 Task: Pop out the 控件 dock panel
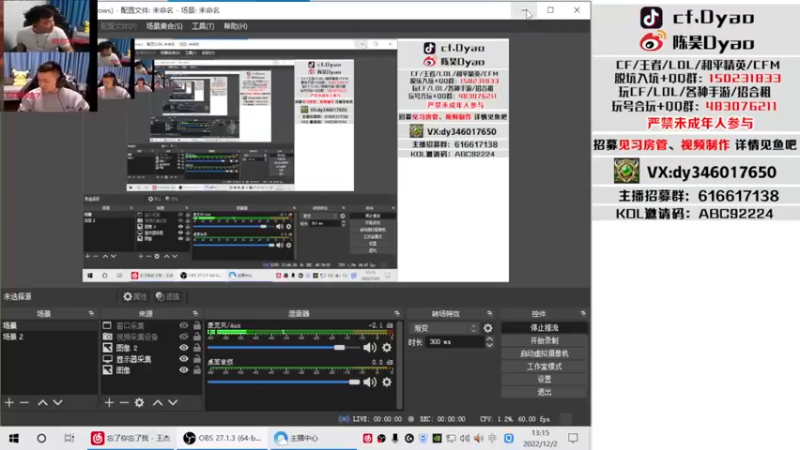click(583, 313)
